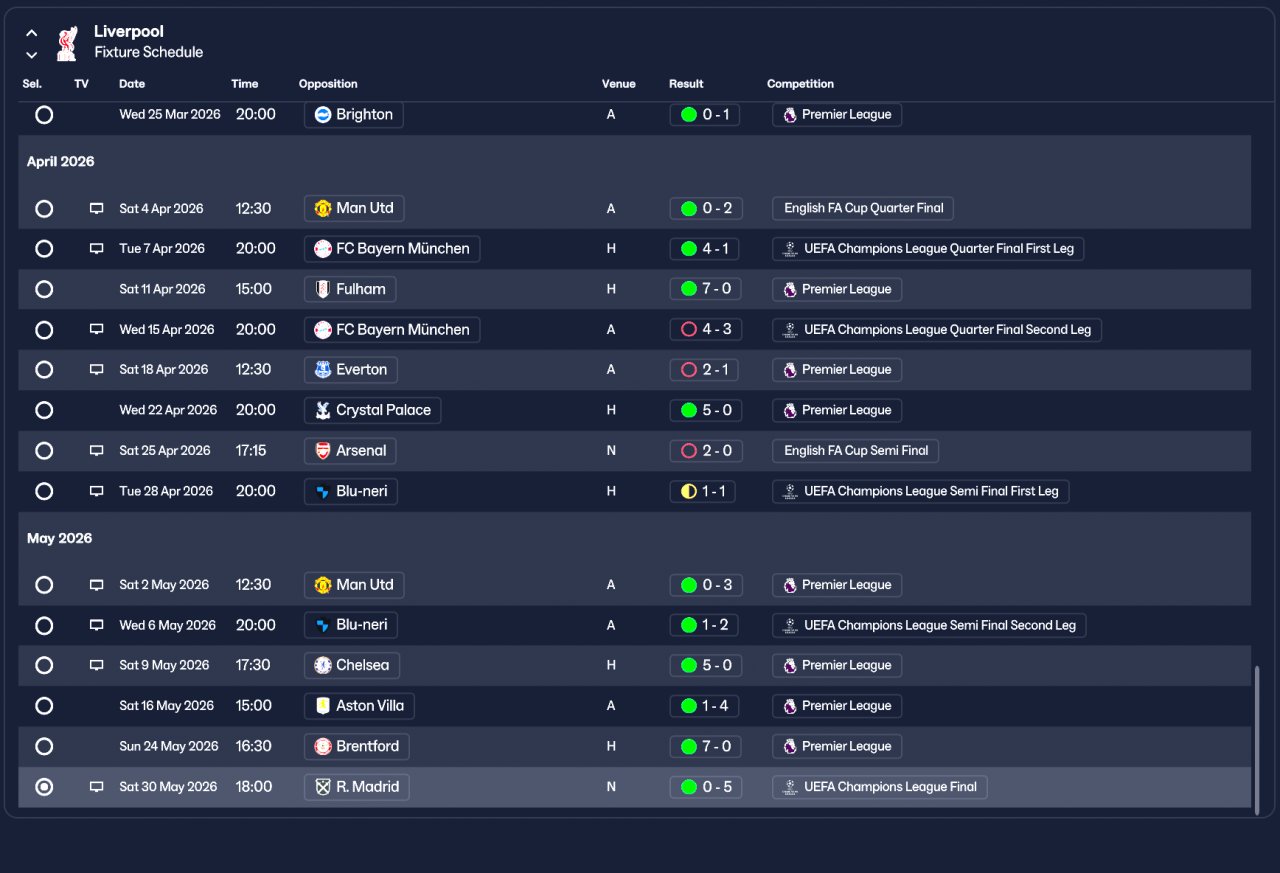
Task: View the 0 - 5 R. Madrid result
Action: [x=705, y=787]
